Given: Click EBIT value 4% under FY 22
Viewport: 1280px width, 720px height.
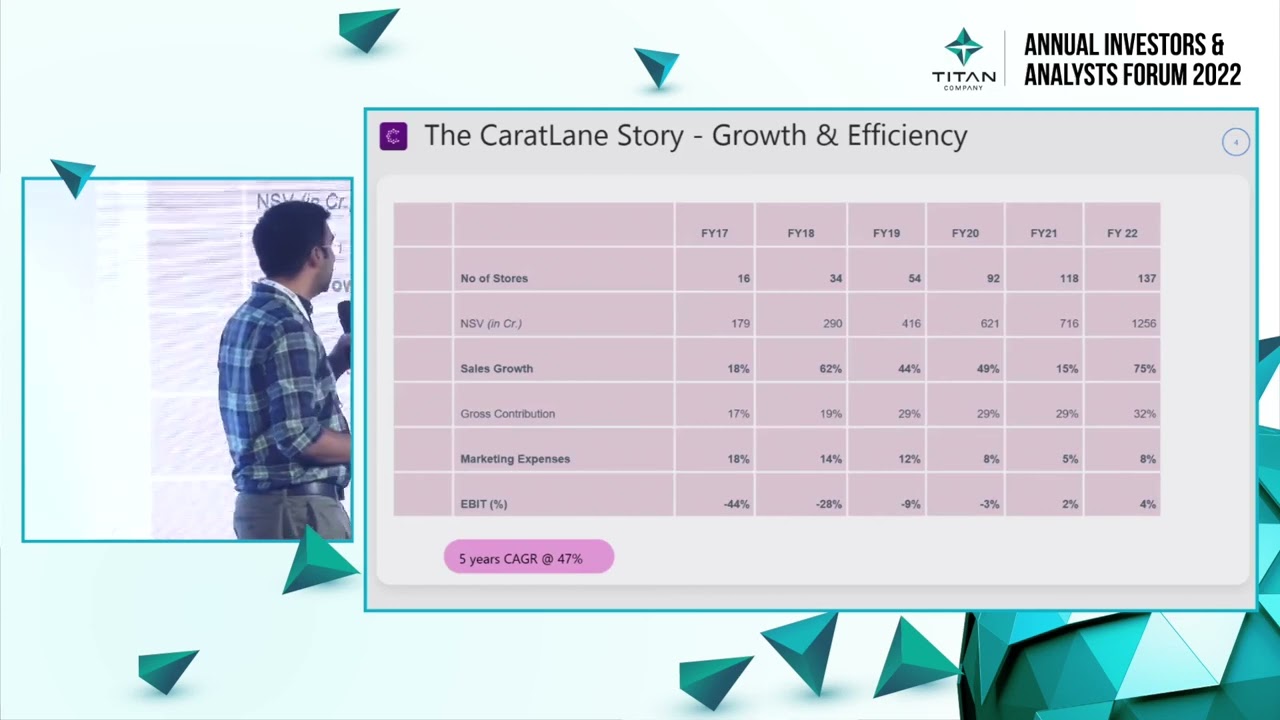Looking at the screenshot, I should pos(1148,503).
